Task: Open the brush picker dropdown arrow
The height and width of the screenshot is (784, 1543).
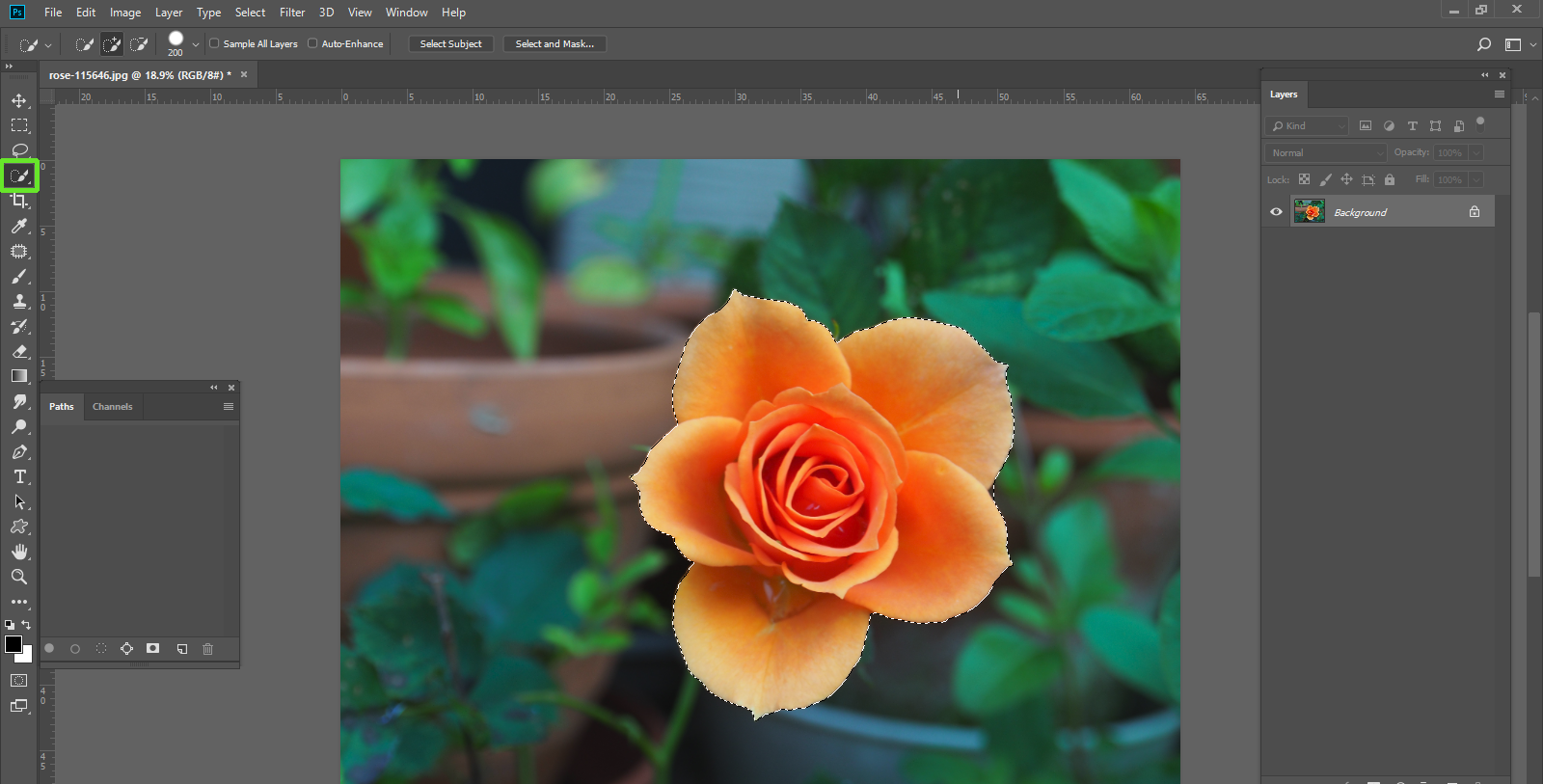Action: pyautogui.click(x=196, y=44)
